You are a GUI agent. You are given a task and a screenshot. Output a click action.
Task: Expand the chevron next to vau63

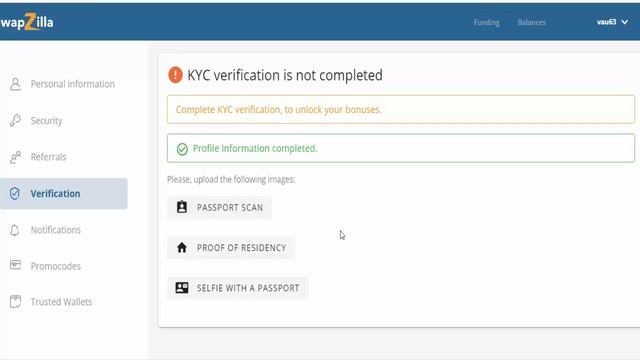click(x=624, y=22)
